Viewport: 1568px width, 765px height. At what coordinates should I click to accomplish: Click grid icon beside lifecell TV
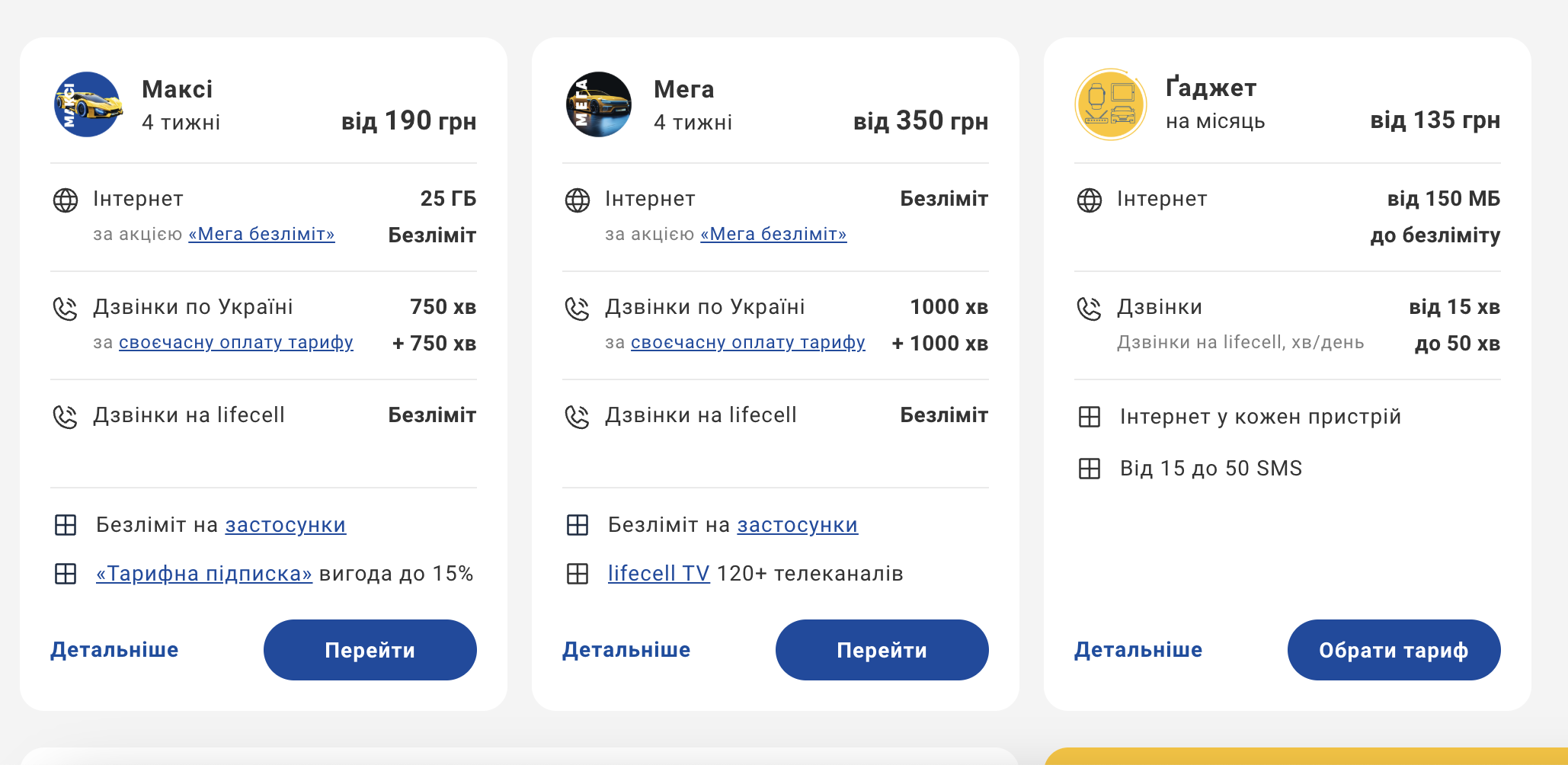pos(578,574)
